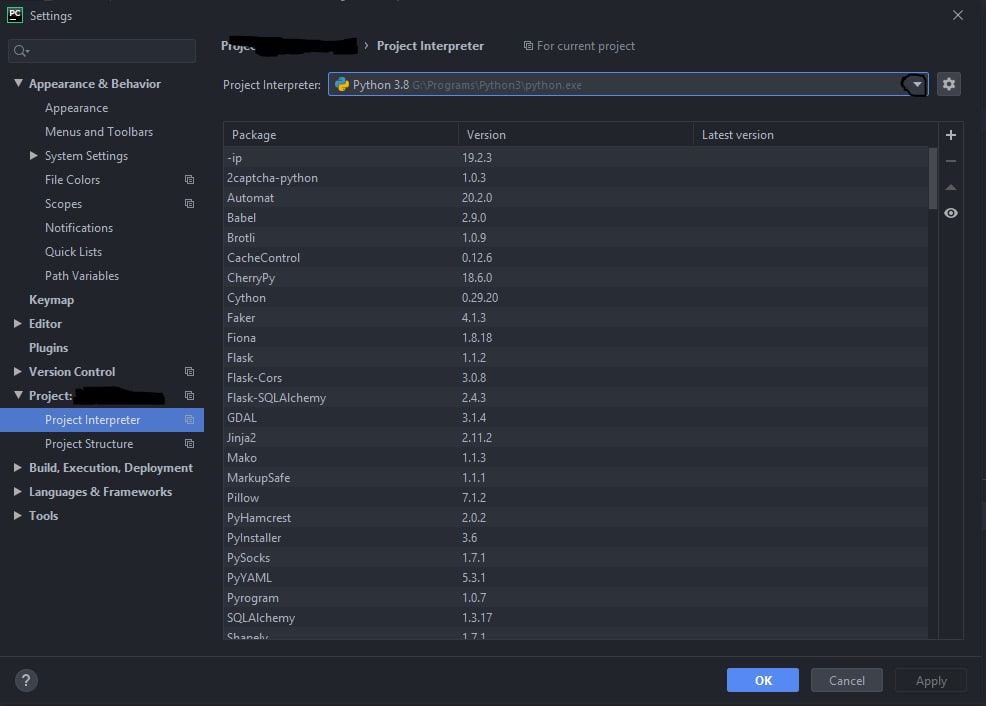Open File Colors settings page
986x706 pixels.
[x=72, y=180]
